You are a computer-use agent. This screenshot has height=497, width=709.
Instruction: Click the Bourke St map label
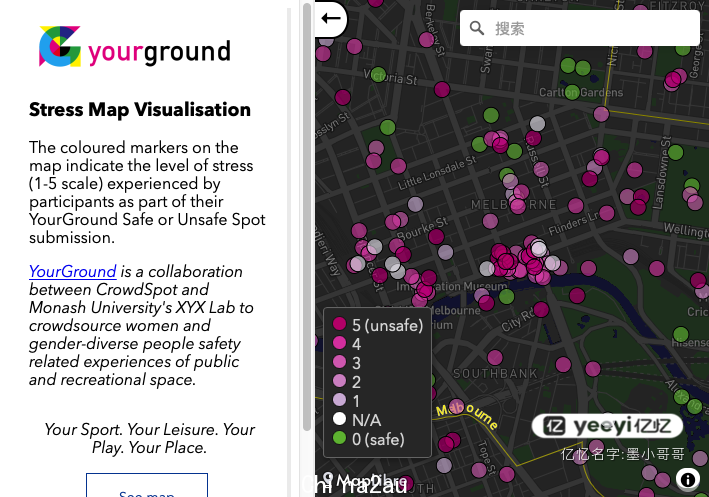422,228
